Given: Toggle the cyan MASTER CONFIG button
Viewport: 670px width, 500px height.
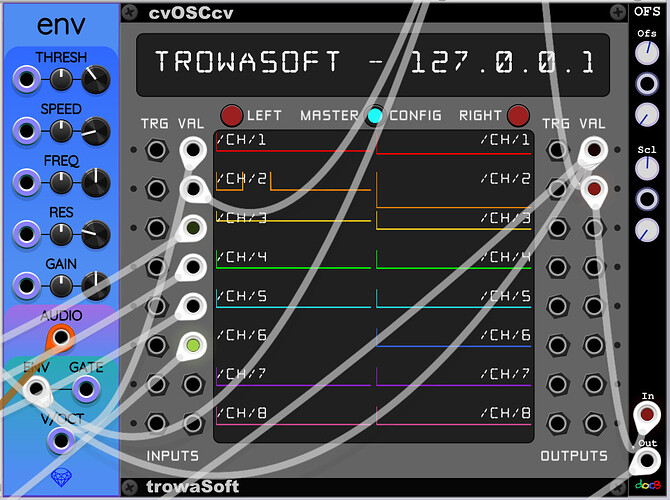Looking at the screenshot, I should click(x=375, y=116).
